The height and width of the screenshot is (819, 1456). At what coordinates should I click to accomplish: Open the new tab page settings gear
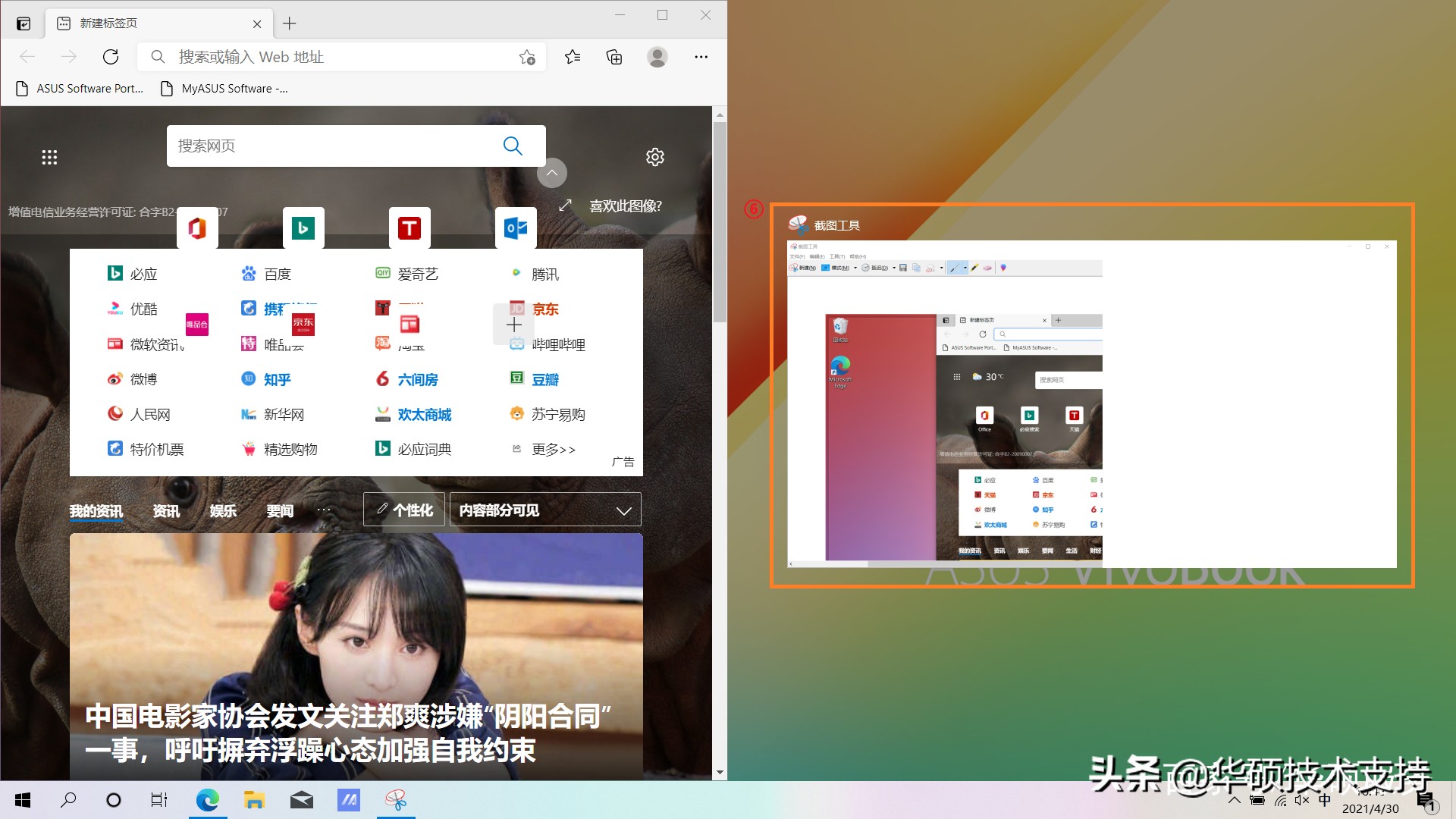[655, 157]
